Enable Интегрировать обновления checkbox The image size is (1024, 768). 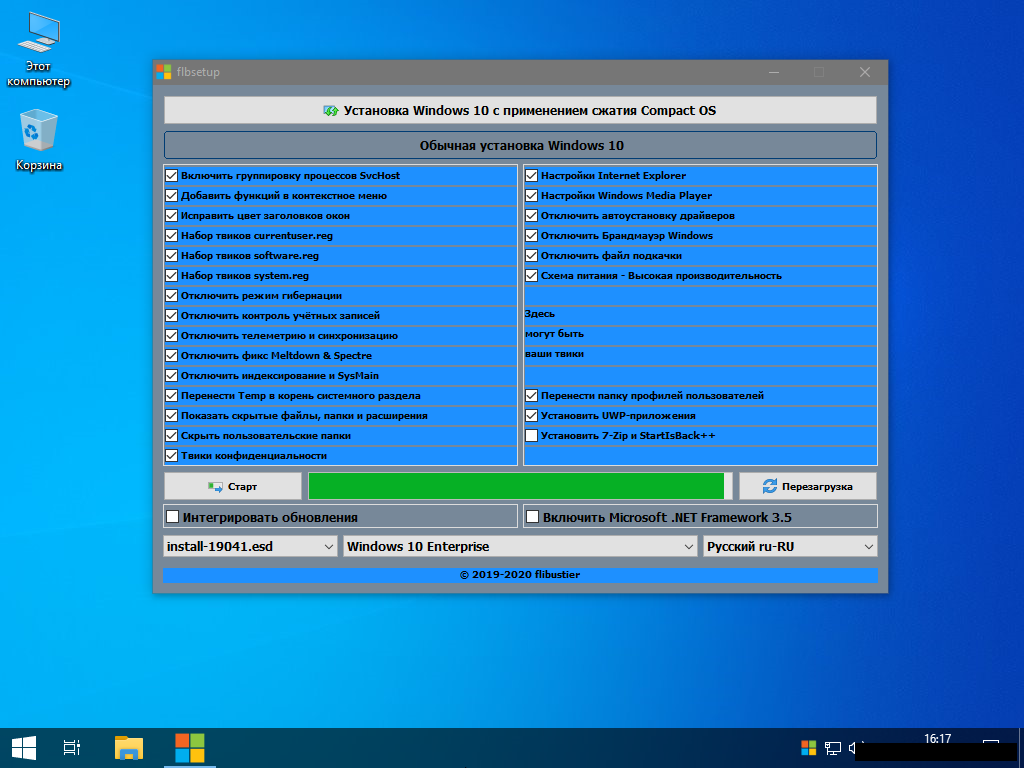pyautogui.click(x=172, y=517)
